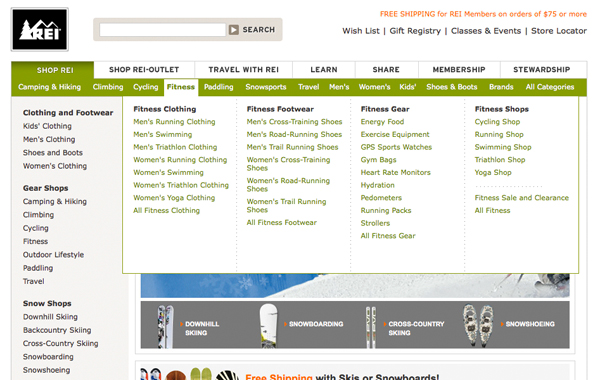Click the search arrow icon
This screenshot has height=380, width=600.
tap(234, 29)
